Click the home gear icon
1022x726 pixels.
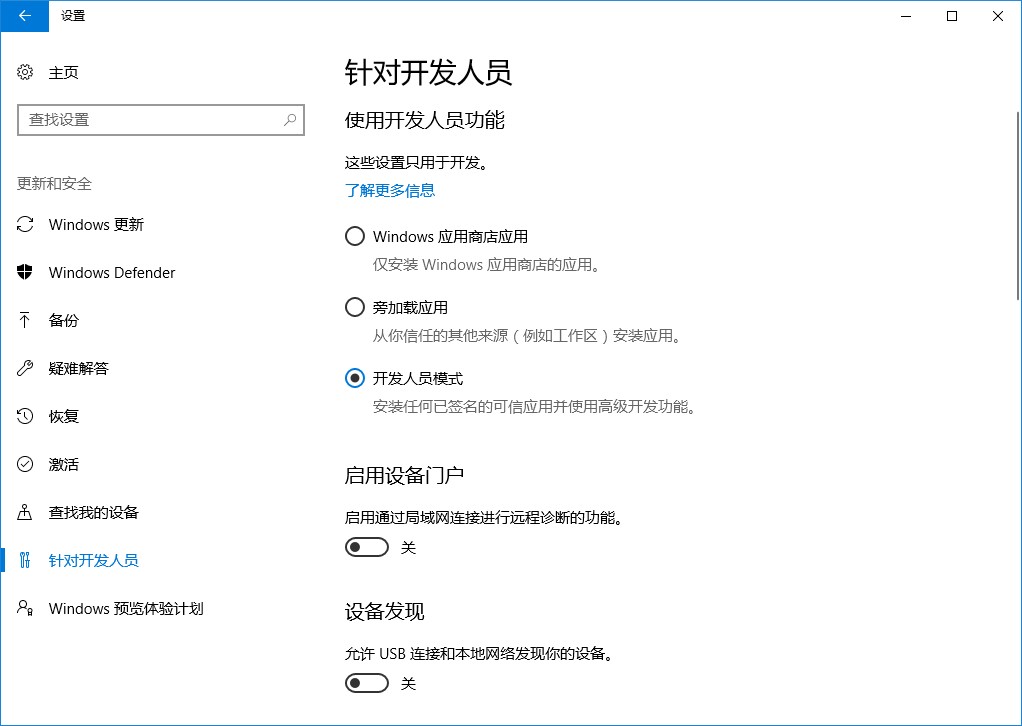(26, 73)
